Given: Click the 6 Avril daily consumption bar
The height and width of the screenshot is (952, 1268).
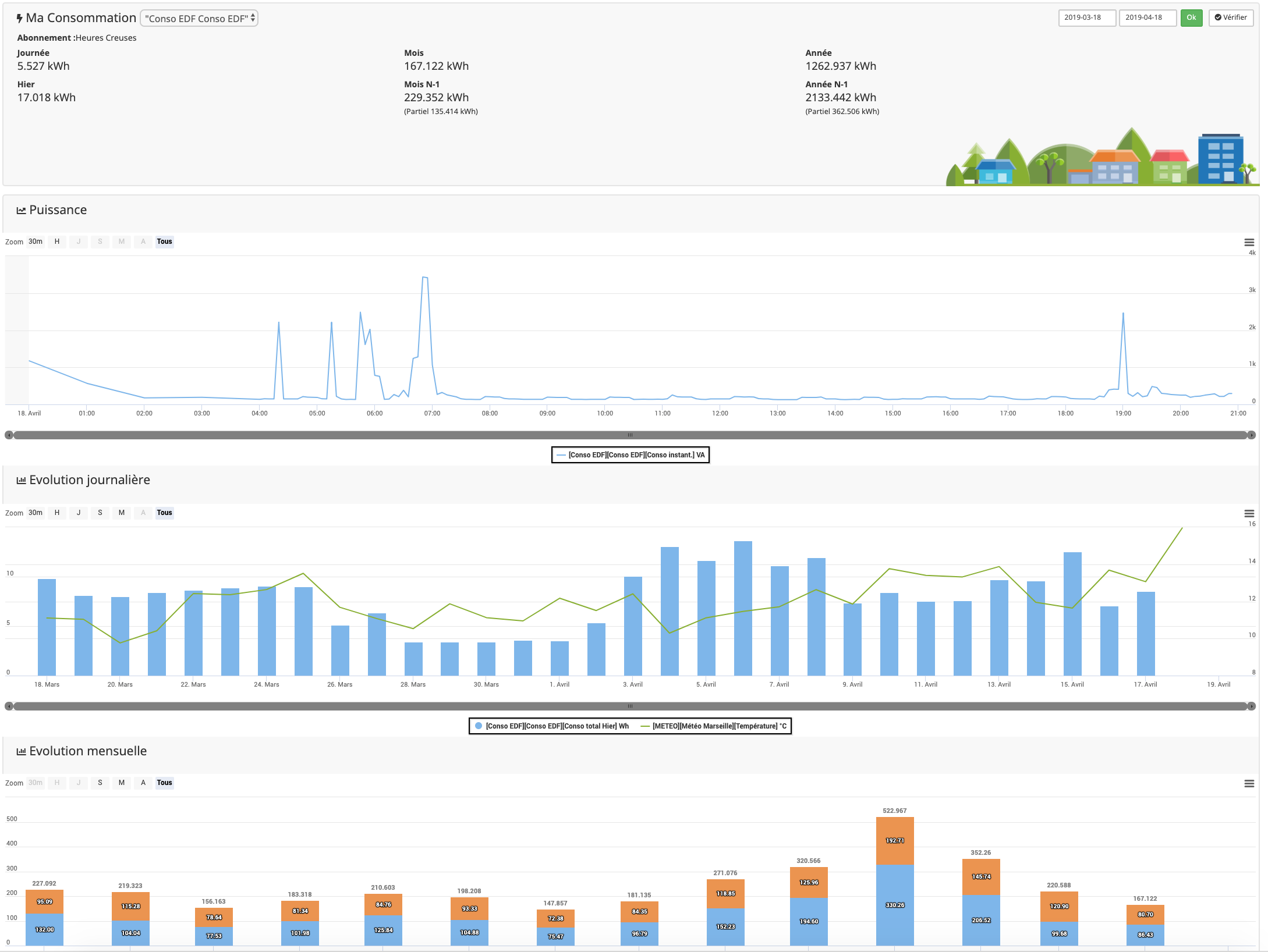Looking at the screenshot, I should click(x=743, y=608).
